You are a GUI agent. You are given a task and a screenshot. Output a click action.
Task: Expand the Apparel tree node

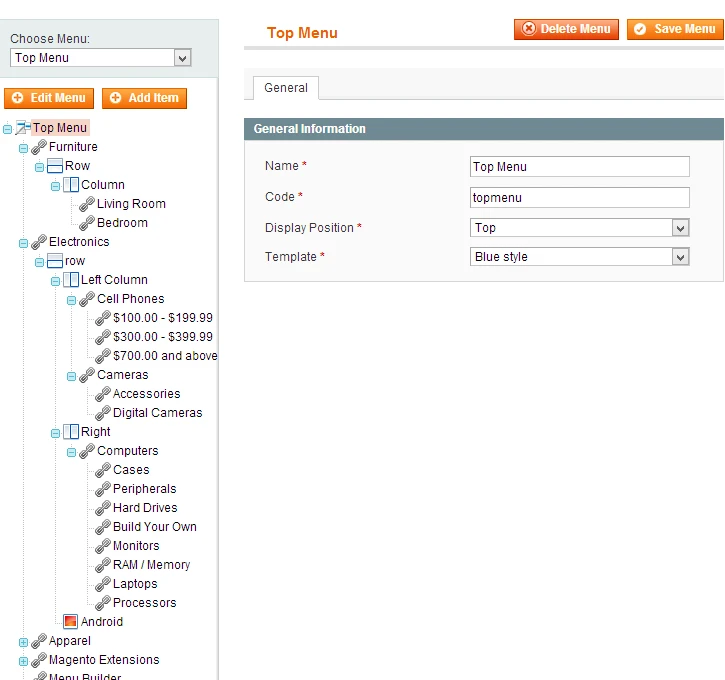click(24, 641)
